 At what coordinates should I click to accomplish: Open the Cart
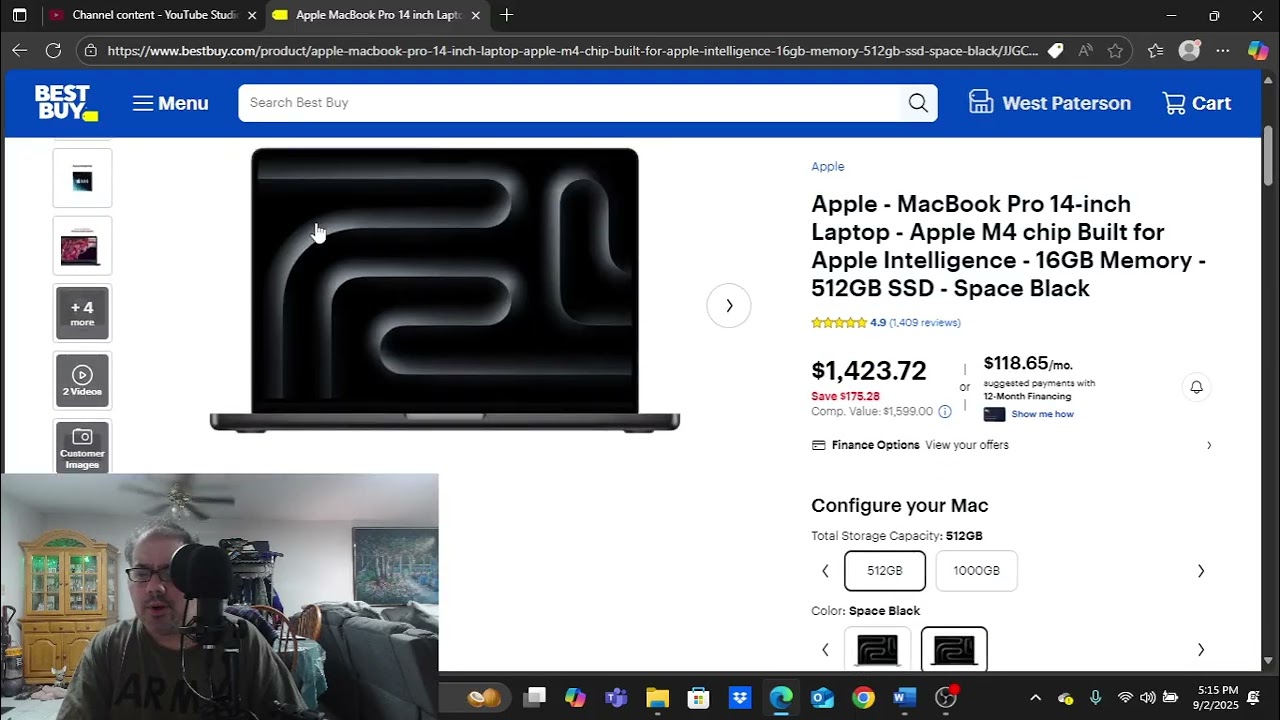pyautogui.click(x=1197, y=103)
